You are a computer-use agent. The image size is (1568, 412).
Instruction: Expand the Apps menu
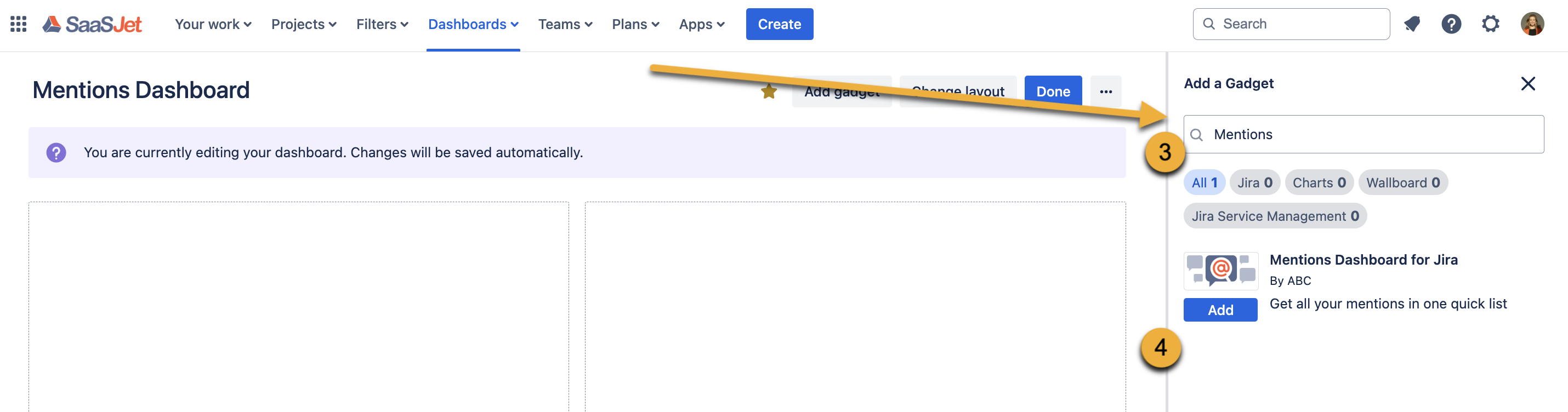point(702,24)
